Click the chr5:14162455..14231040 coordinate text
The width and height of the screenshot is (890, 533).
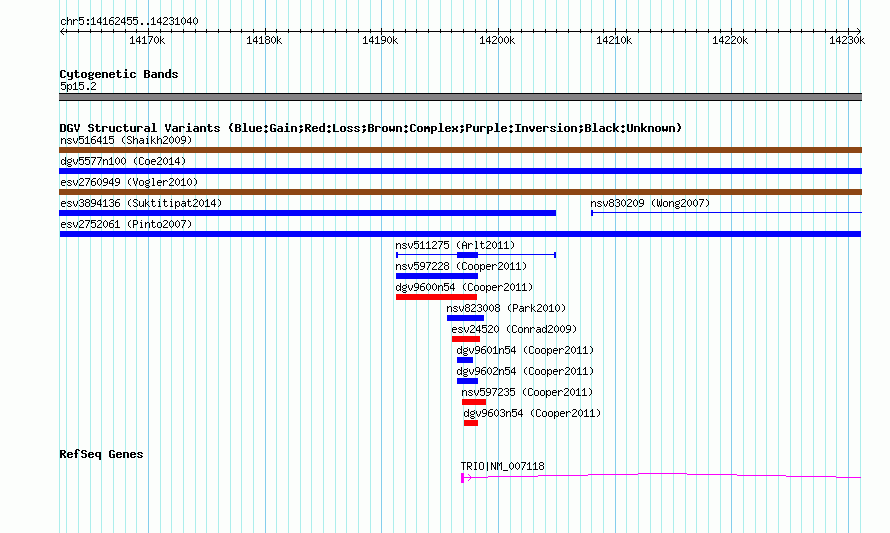pyautogui.click(x=129, y=22)
